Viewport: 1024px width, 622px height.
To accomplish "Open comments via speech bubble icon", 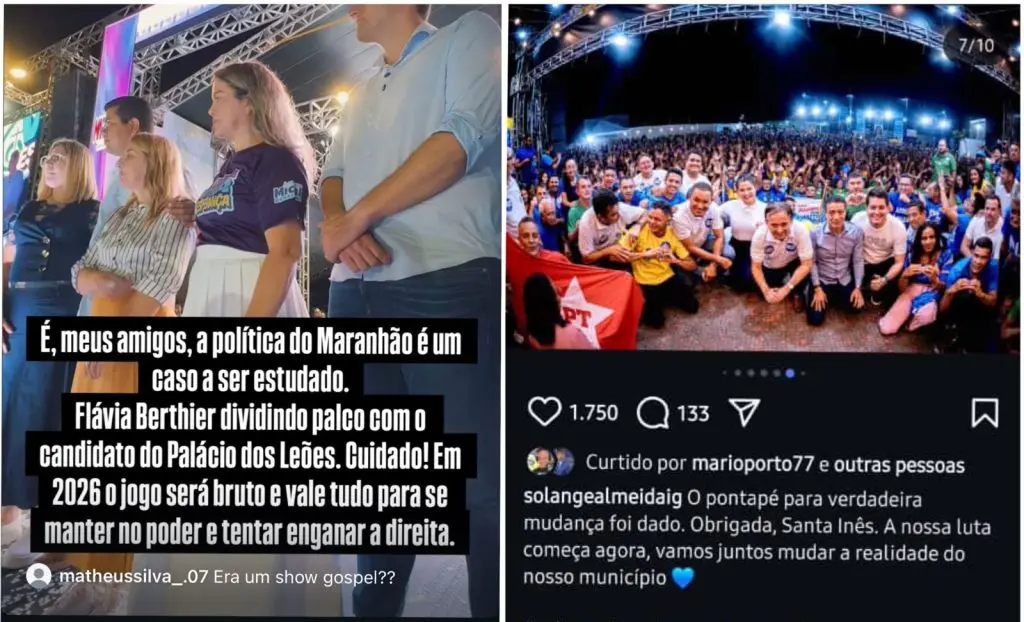I will pyautogui.click(x=652, y=413).
